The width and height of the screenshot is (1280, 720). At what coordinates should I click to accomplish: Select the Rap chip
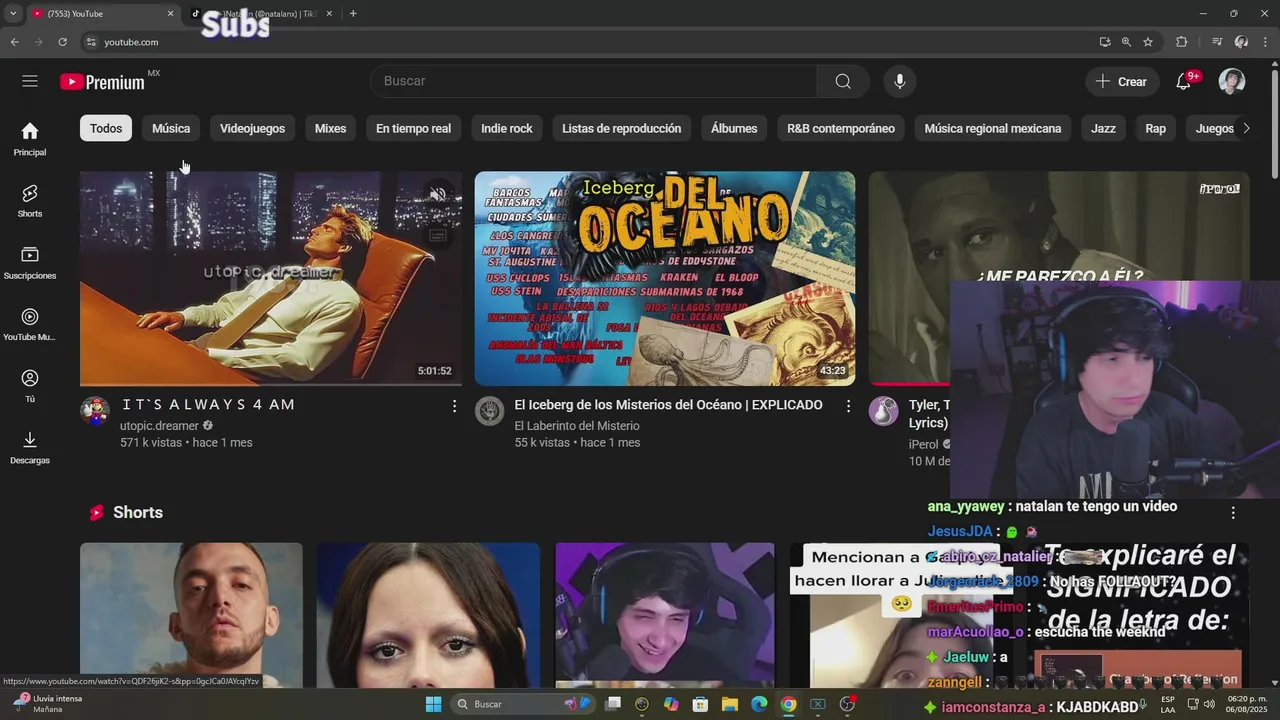pyautogui.click(x=1156, y=128)
